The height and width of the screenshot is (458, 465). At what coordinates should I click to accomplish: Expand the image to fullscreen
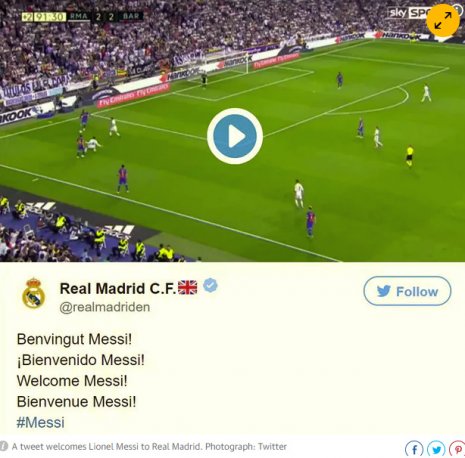pyautogui.click(x=443, y=20)
